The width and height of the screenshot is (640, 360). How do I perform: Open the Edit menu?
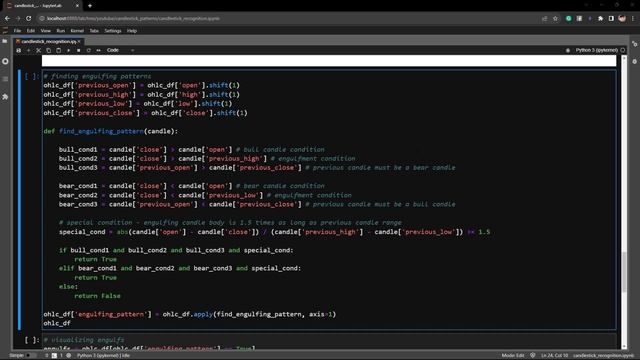coord(31,31)
